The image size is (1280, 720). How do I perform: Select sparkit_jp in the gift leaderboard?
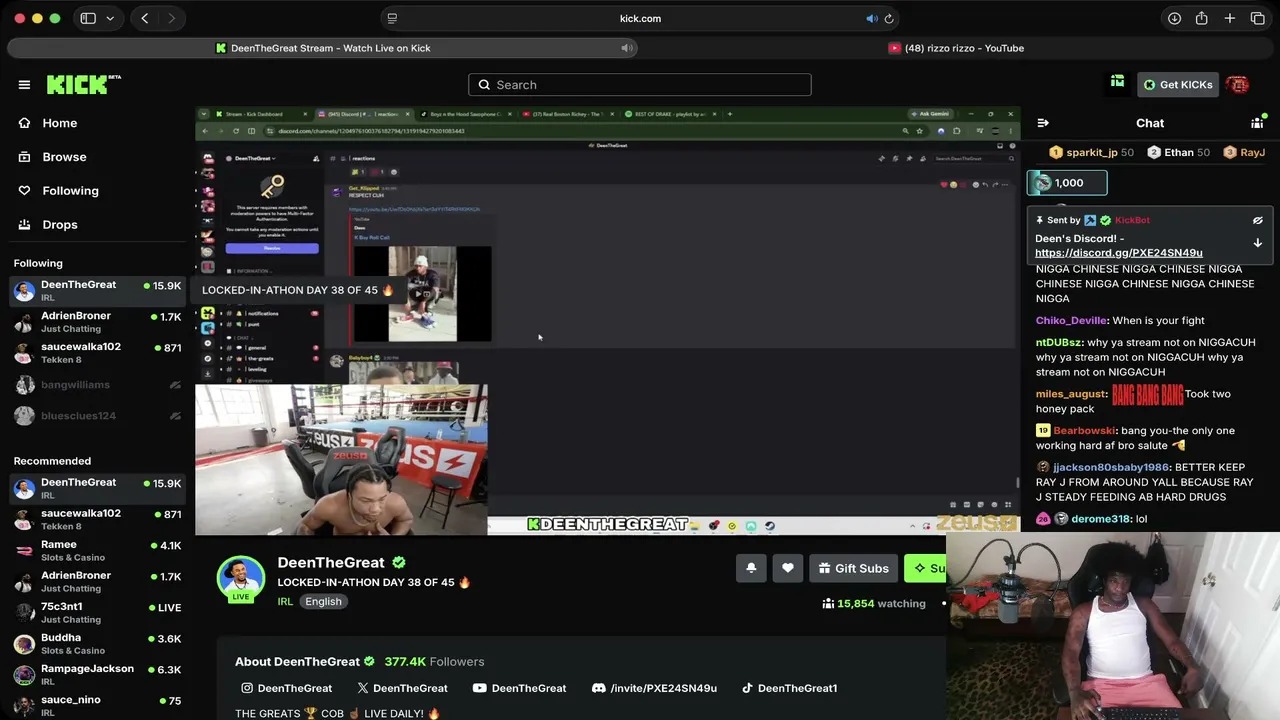pyautogui.click(x=1091, y=152)
